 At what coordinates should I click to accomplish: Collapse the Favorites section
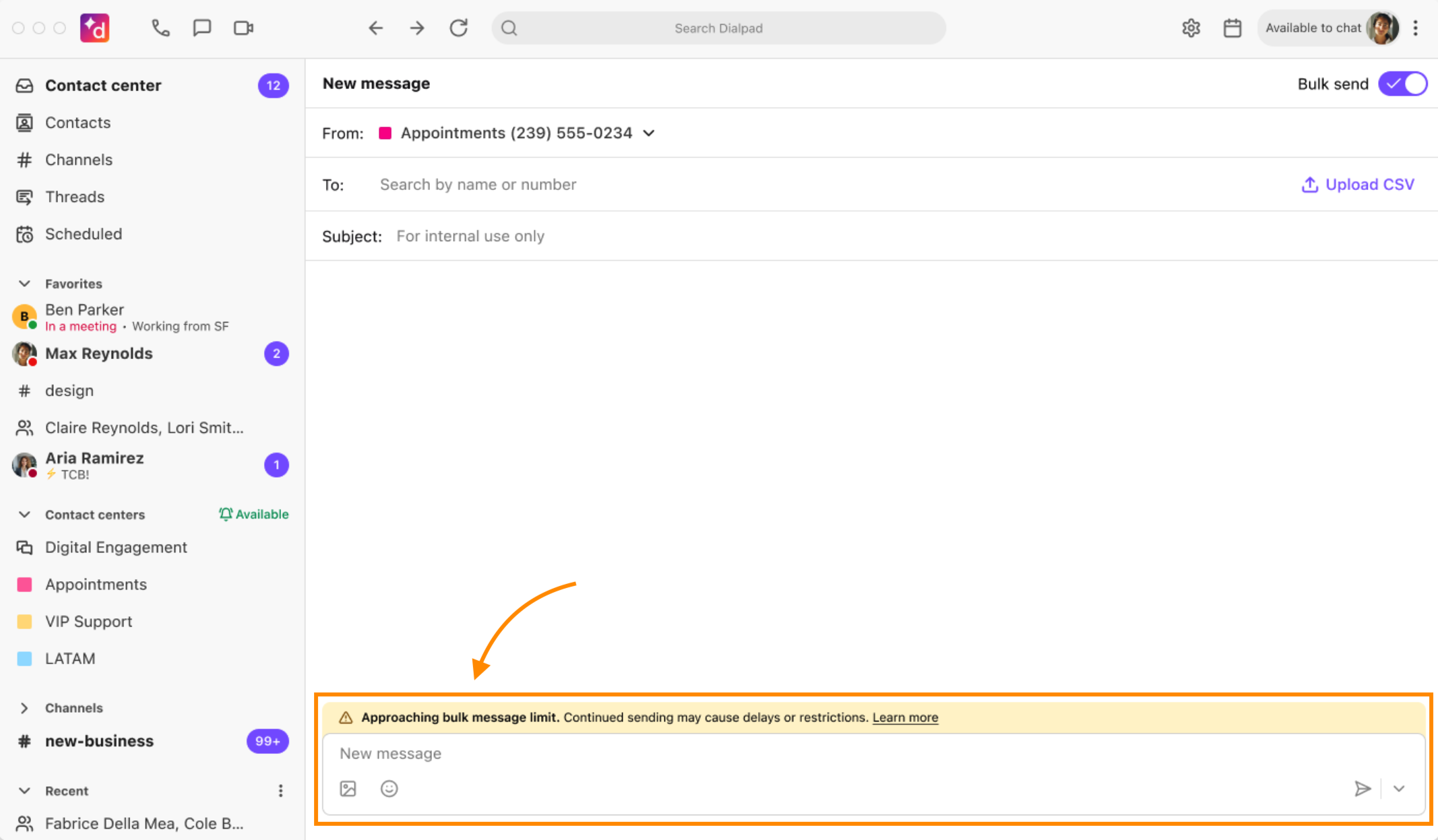coord(25,284)
